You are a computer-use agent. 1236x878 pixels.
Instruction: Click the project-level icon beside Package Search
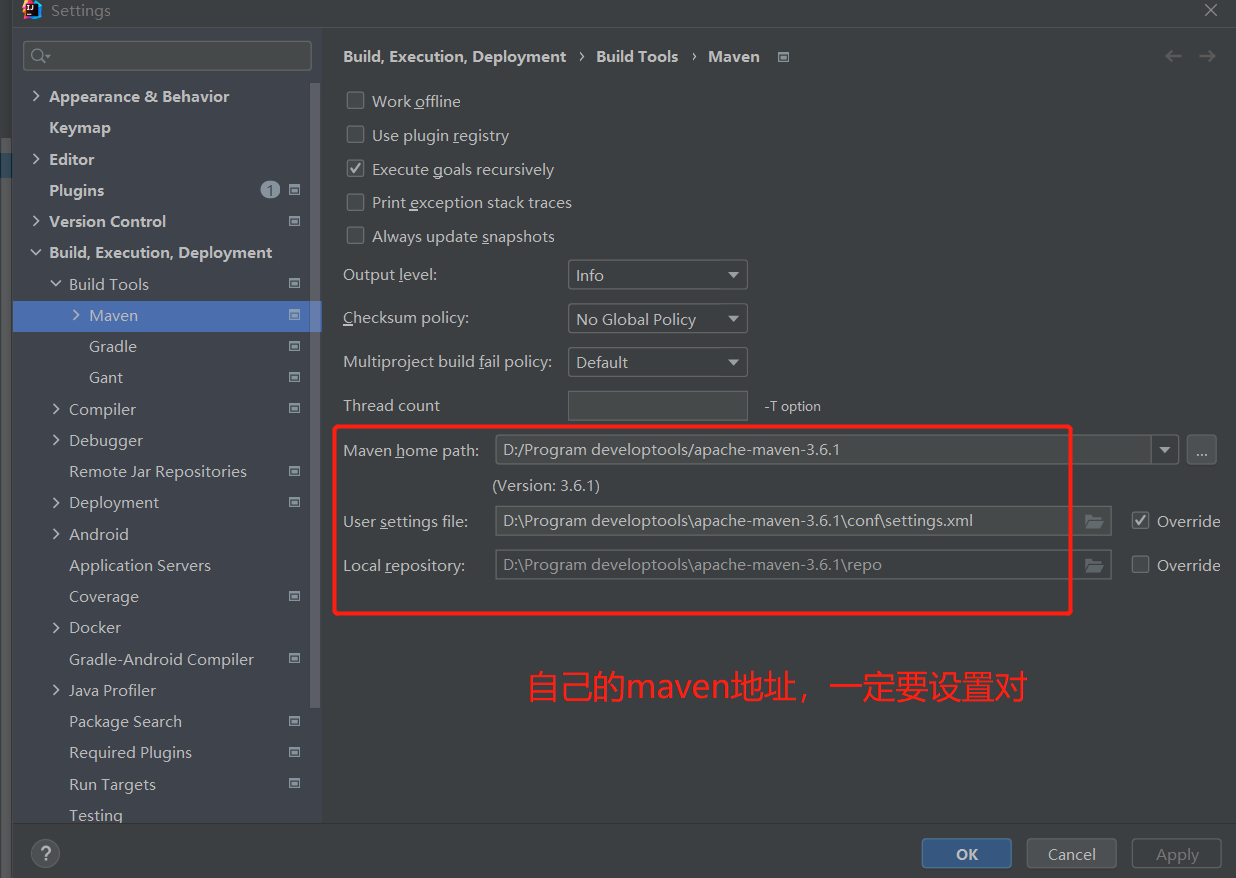click(x=294, y=721)
